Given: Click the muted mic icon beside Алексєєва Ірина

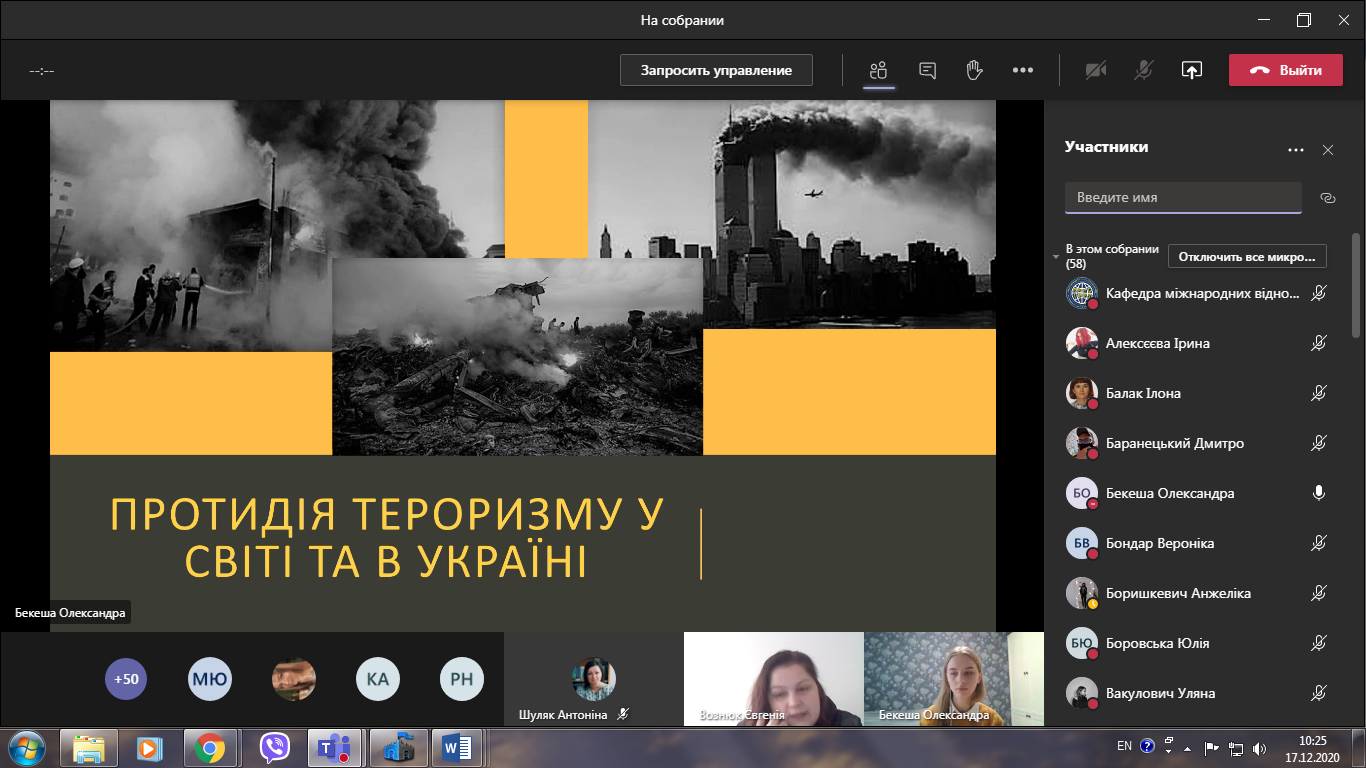Looking at the screenshot, I should [1319, 343].
